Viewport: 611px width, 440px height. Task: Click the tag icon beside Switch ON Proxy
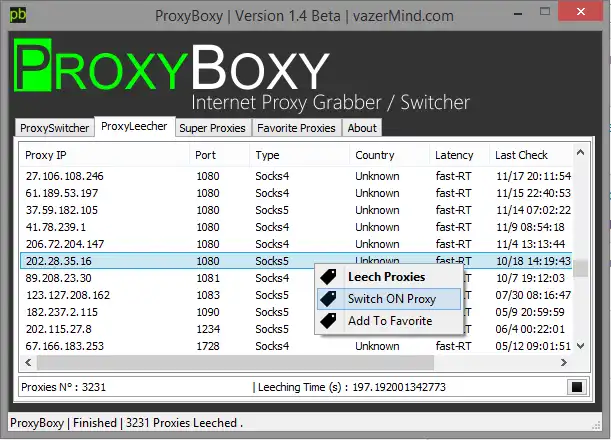point(328,299)
